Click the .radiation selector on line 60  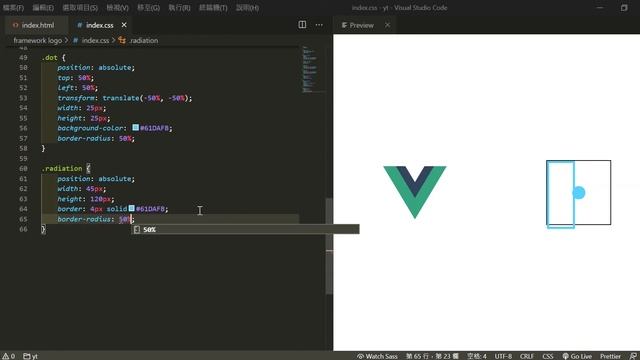point(62,168)
